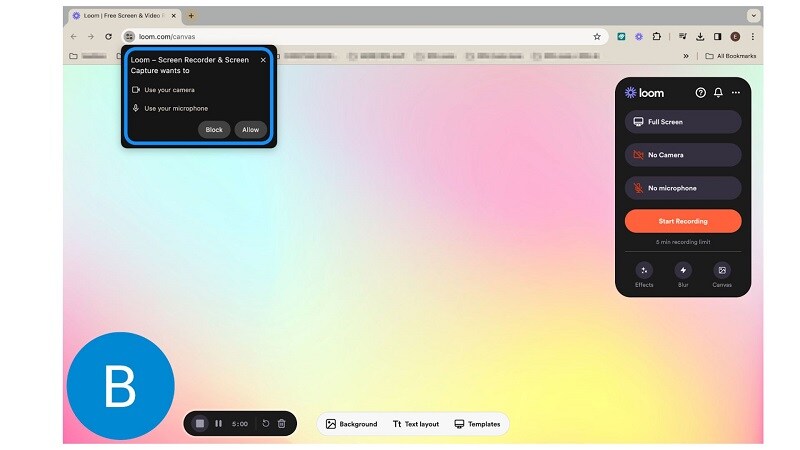Close the Loom permission popup
This screenshot has height=450, width=800.
[x=263, y=60]
